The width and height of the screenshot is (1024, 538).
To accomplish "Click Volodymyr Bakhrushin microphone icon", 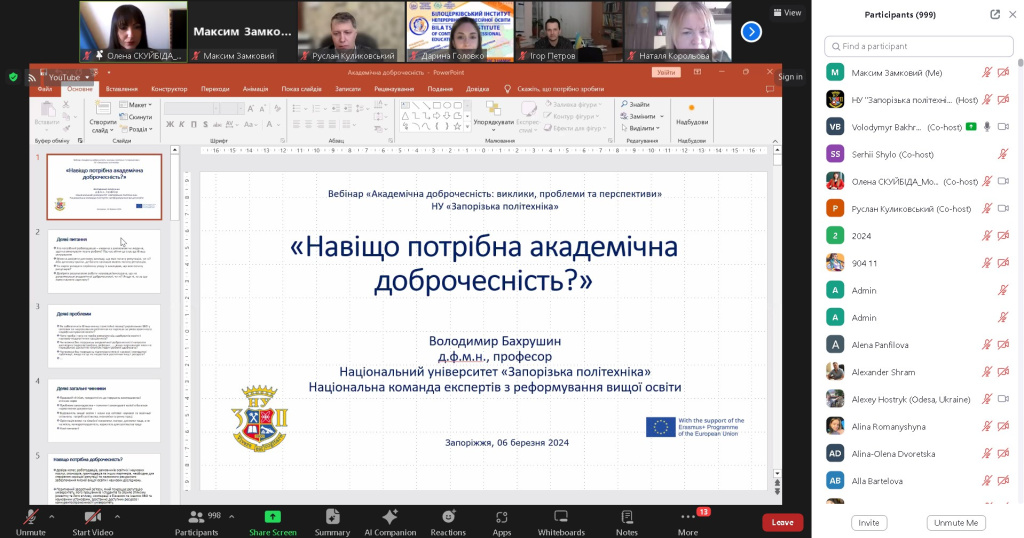I will 987,127.
